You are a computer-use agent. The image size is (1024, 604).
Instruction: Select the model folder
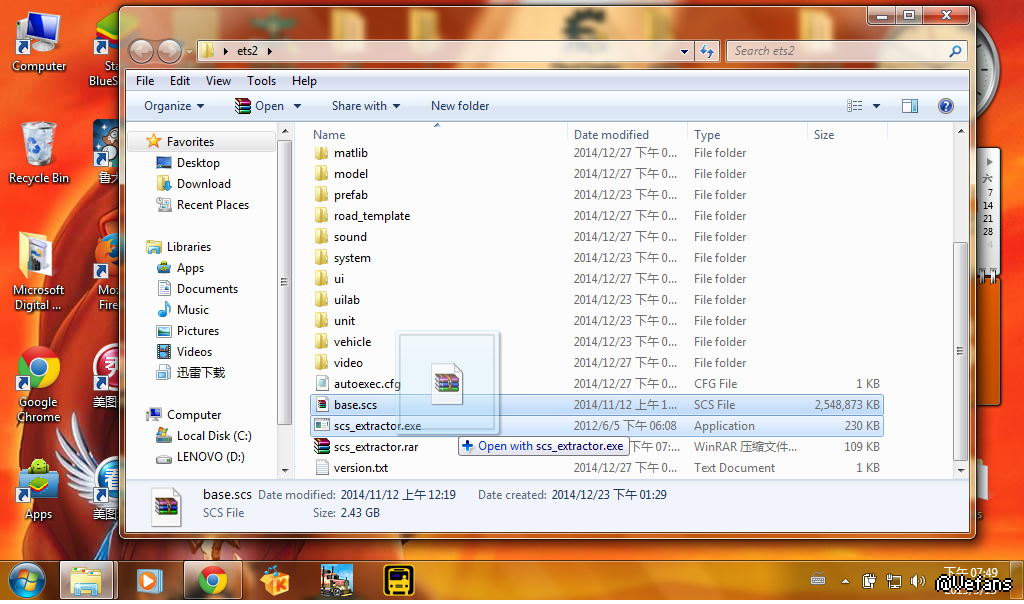click(x=351, y=174)
